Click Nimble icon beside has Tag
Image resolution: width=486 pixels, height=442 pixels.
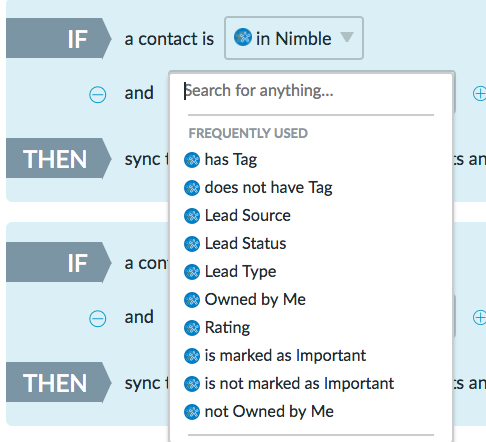(x=192, y=160)
